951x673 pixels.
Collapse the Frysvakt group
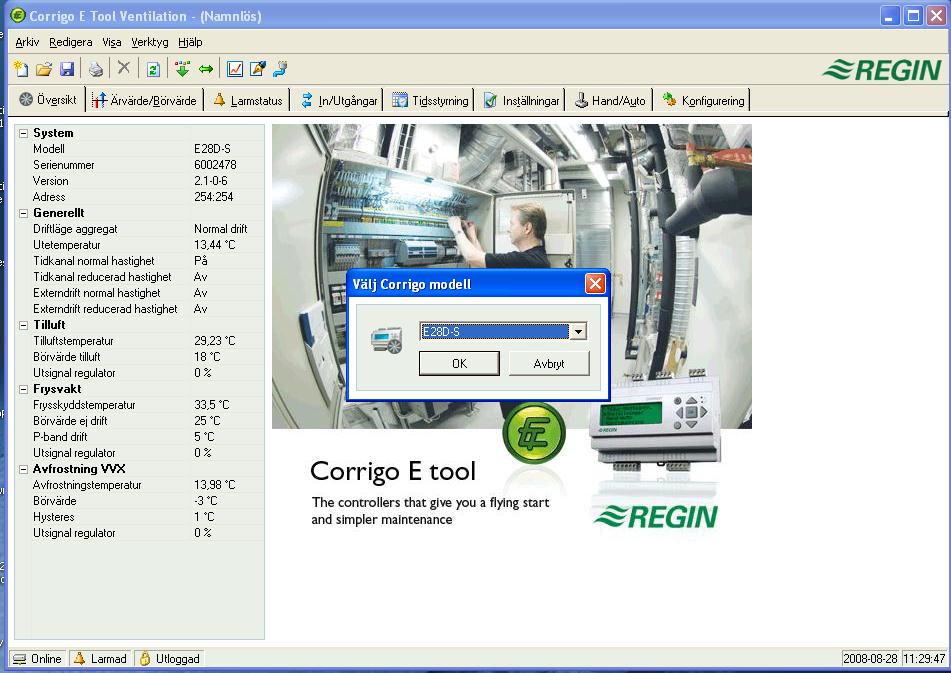point(24,389)
